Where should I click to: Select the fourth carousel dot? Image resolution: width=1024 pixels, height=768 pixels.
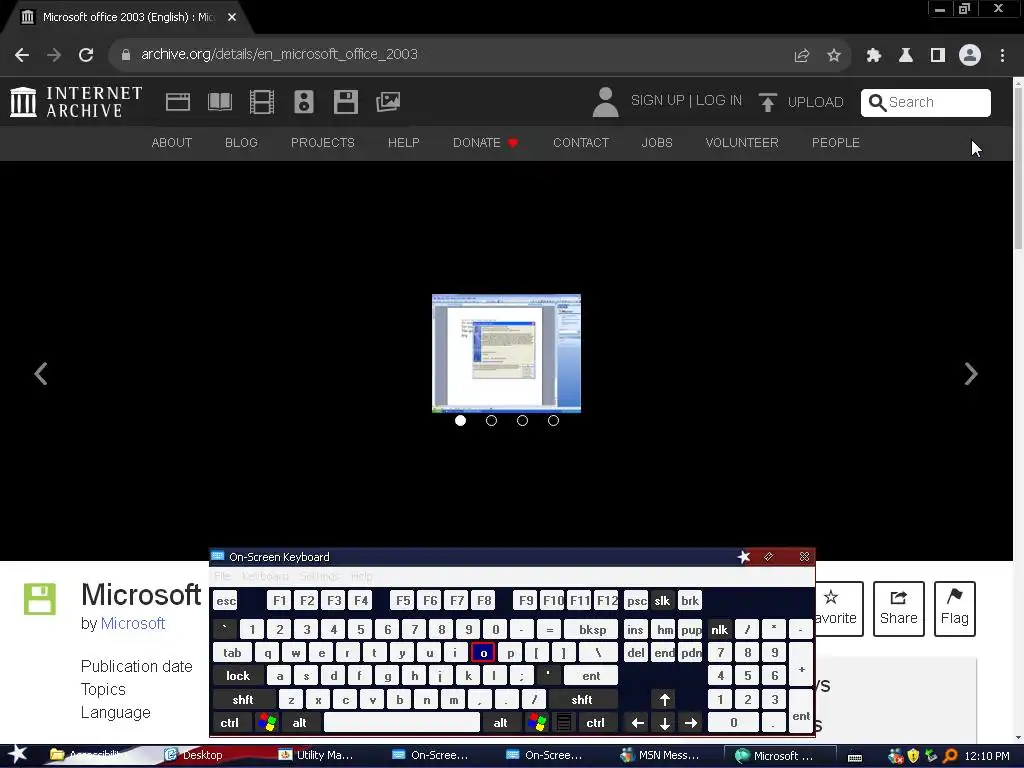pos(553,421)
